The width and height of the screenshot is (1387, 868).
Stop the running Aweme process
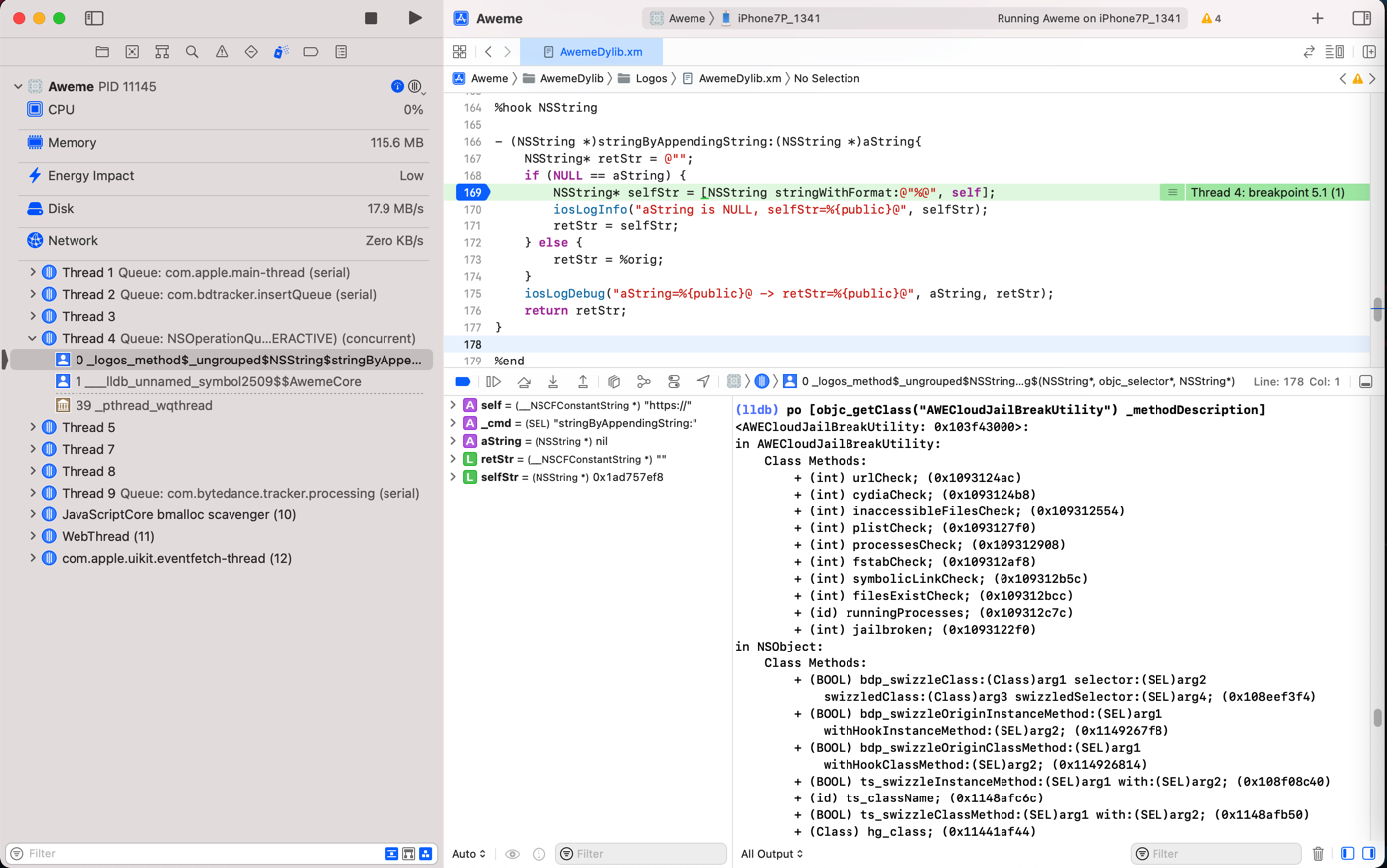point(371,18)
